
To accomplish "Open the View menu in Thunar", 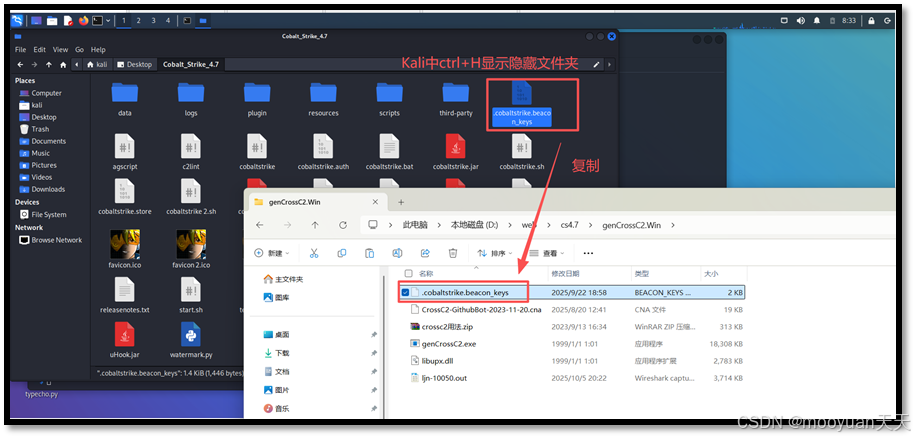I will 60,50.
